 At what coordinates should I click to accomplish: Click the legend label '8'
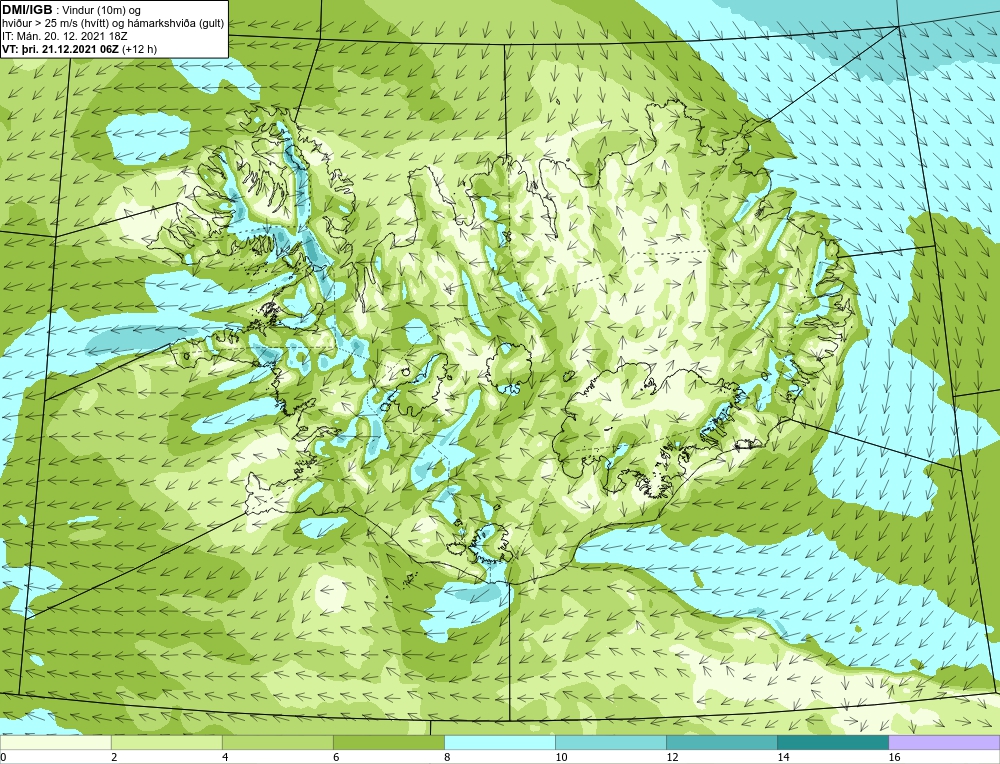pyautogui.click(x=447, y=757)
